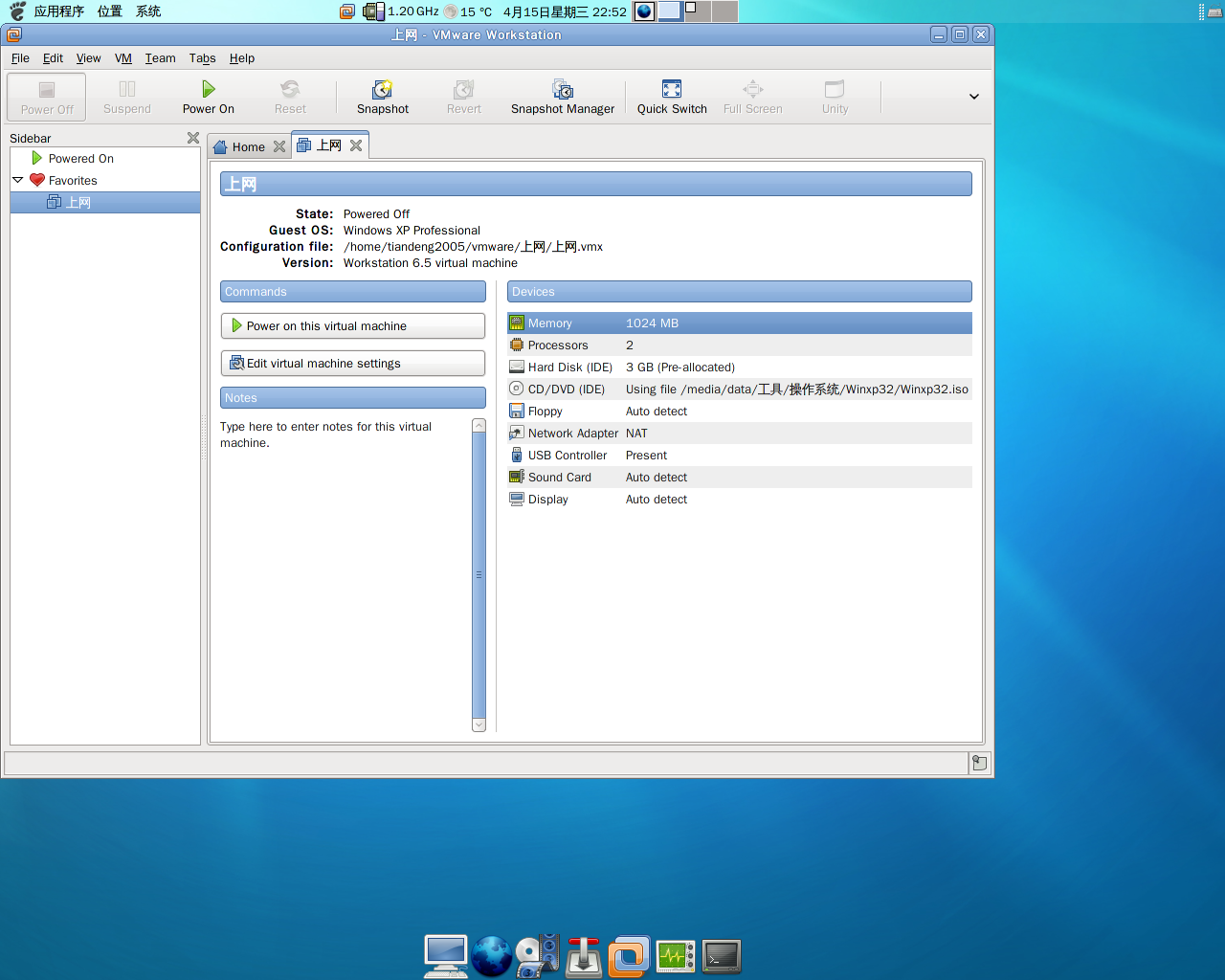Open the multimedia disc and speaker dock icon

[538, 955]
